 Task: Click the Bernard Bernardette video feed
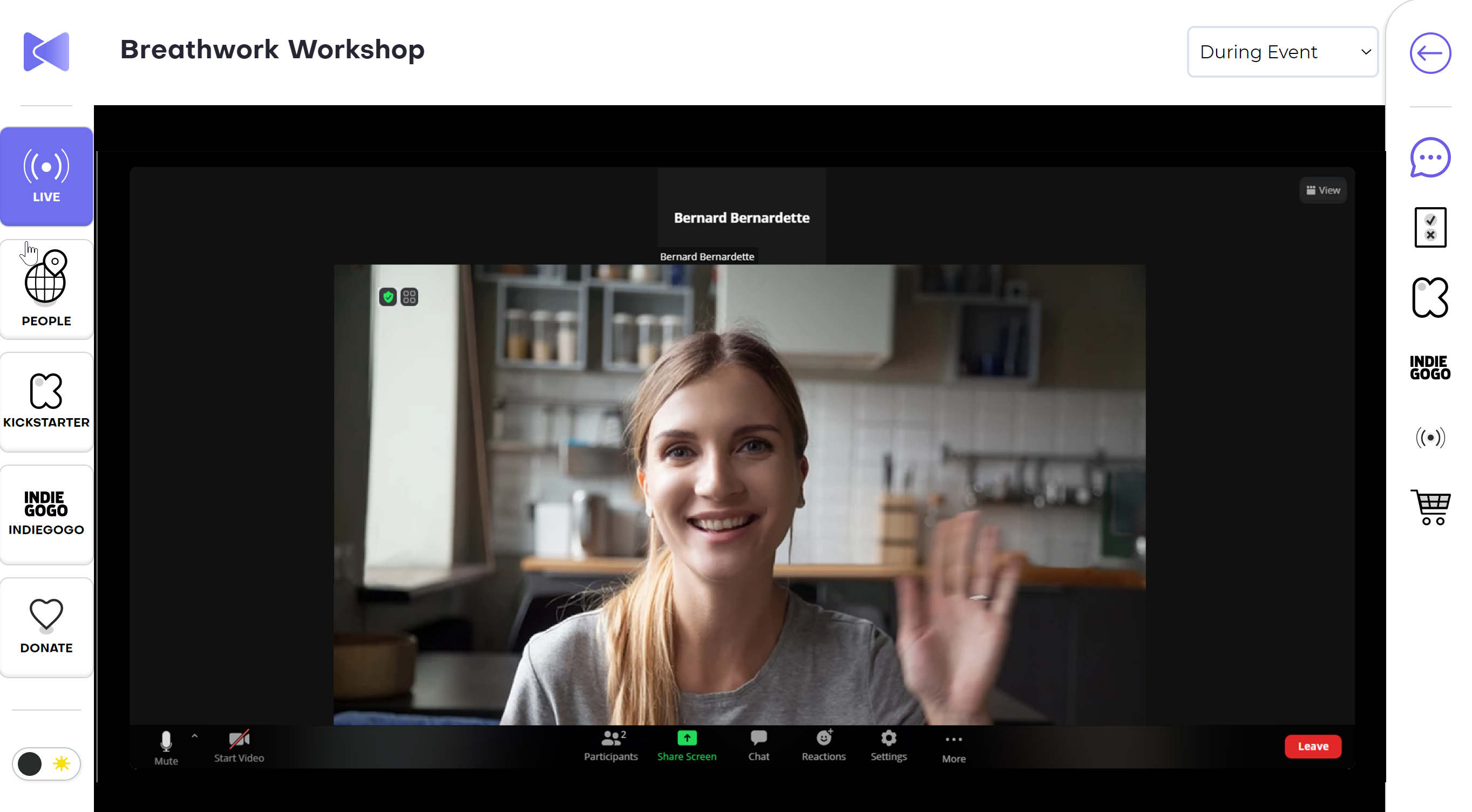point(739,494)
